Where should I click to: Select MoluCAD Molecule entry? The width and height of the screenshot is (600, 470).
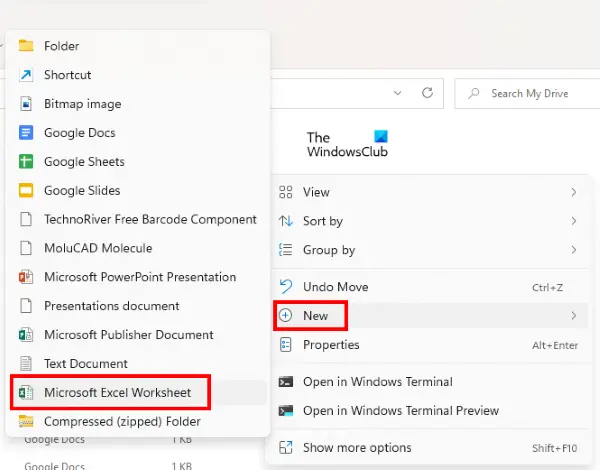[138, 248]
